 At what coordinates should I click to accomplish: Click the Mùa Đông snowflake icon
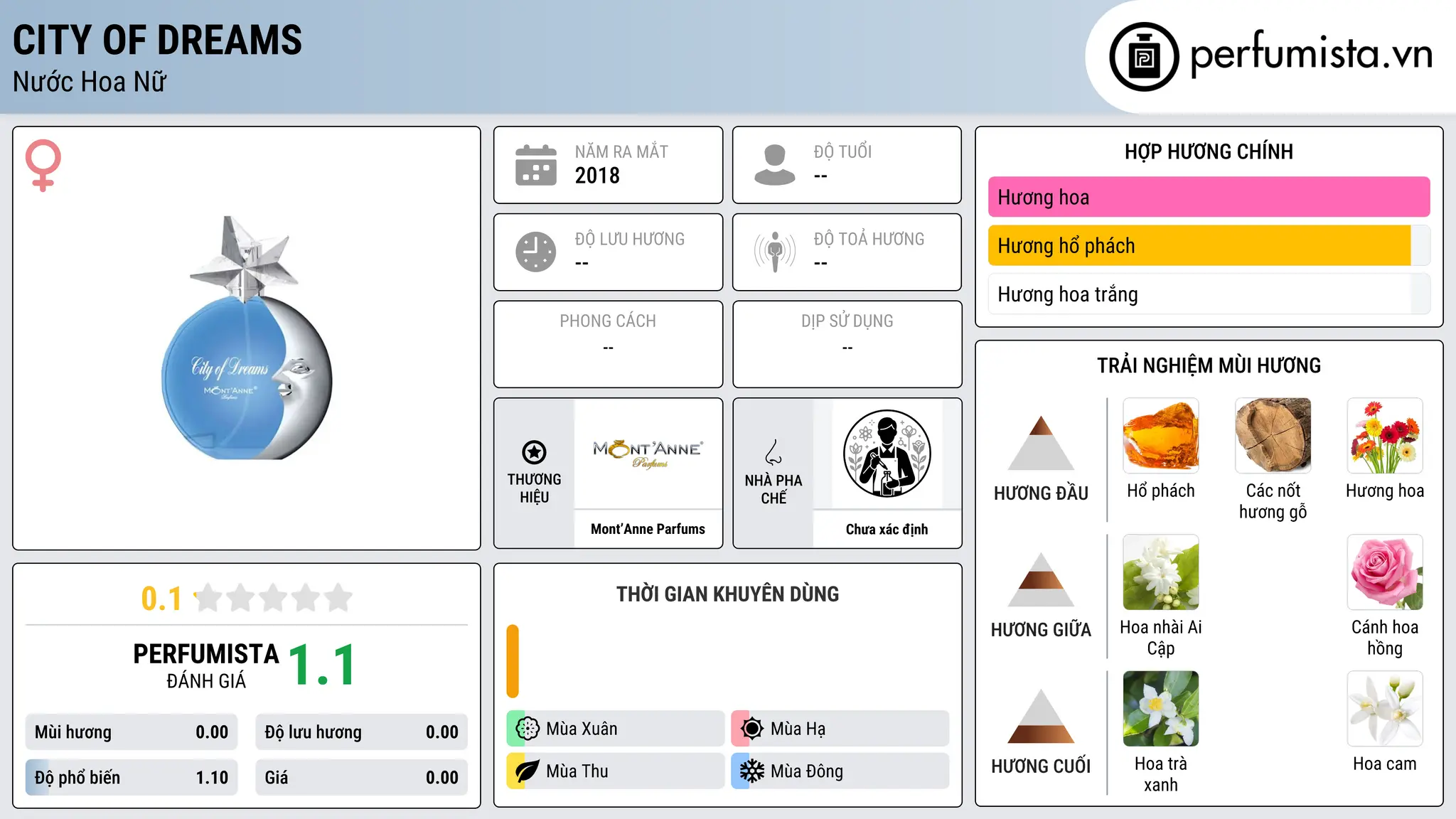[752, 771]
